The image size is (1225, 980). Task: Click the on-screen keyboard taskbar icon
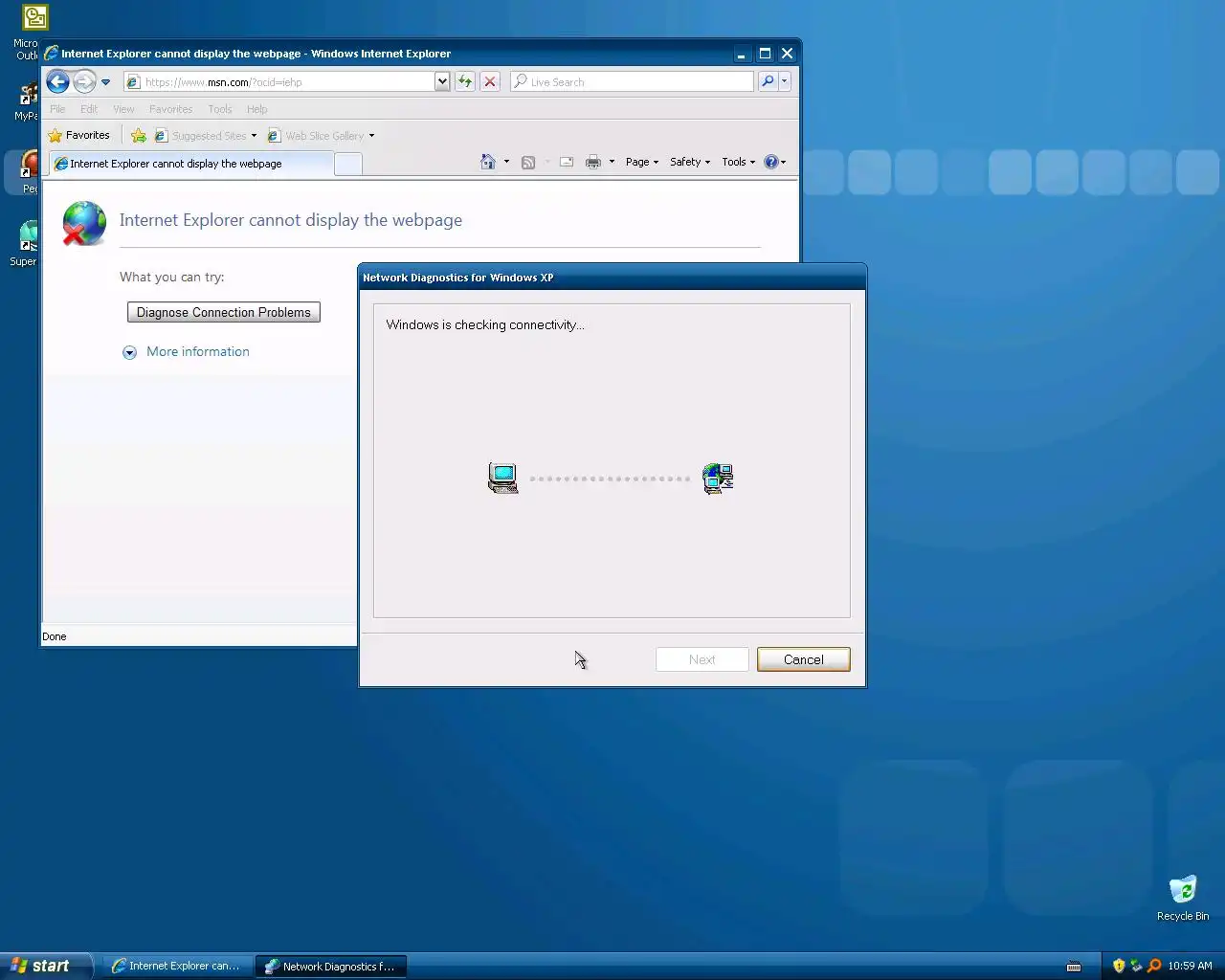[1074, 967]
